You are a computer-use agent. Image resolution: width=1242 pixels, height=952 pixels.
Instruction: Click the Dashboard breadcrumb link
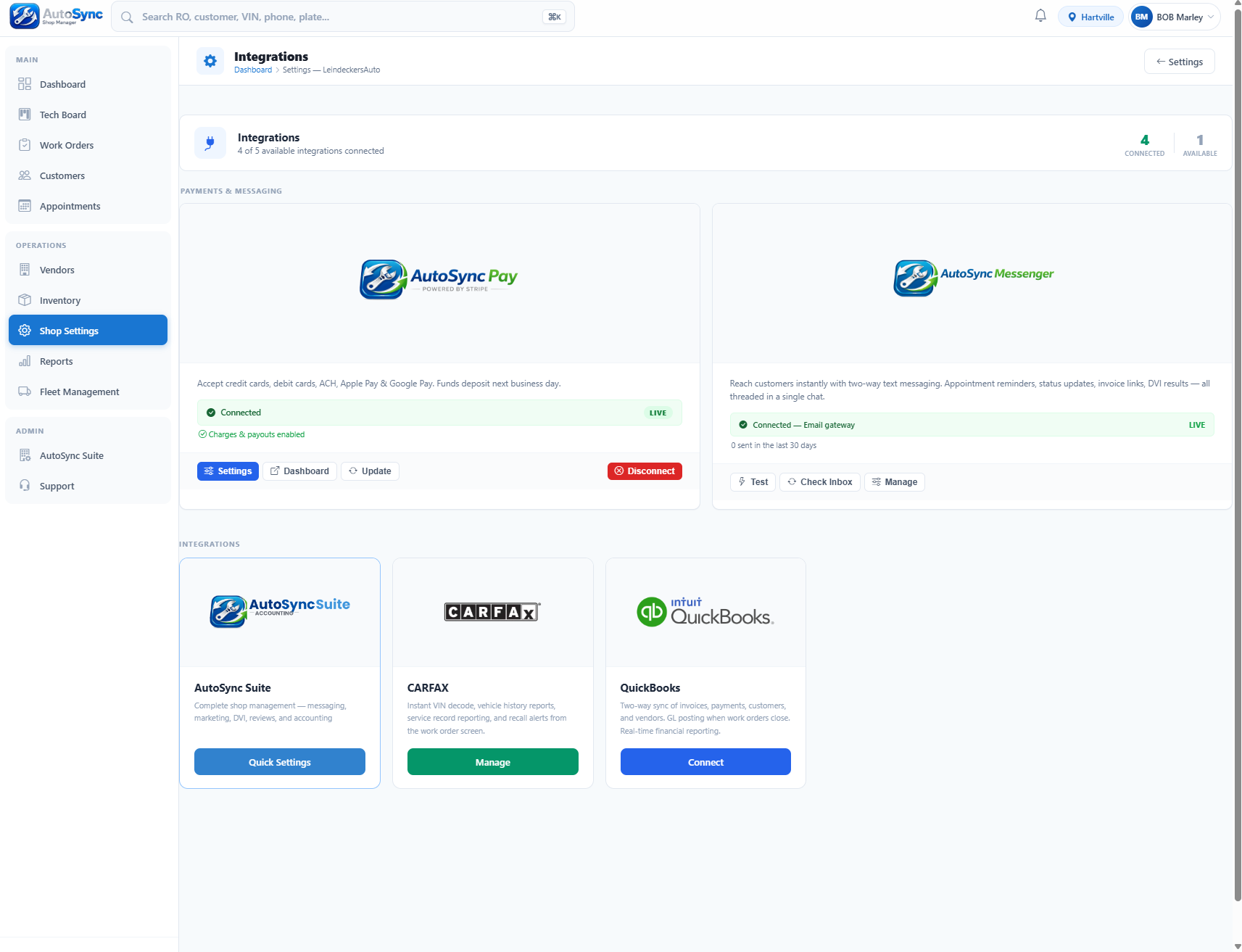click(x=253, y=70)
